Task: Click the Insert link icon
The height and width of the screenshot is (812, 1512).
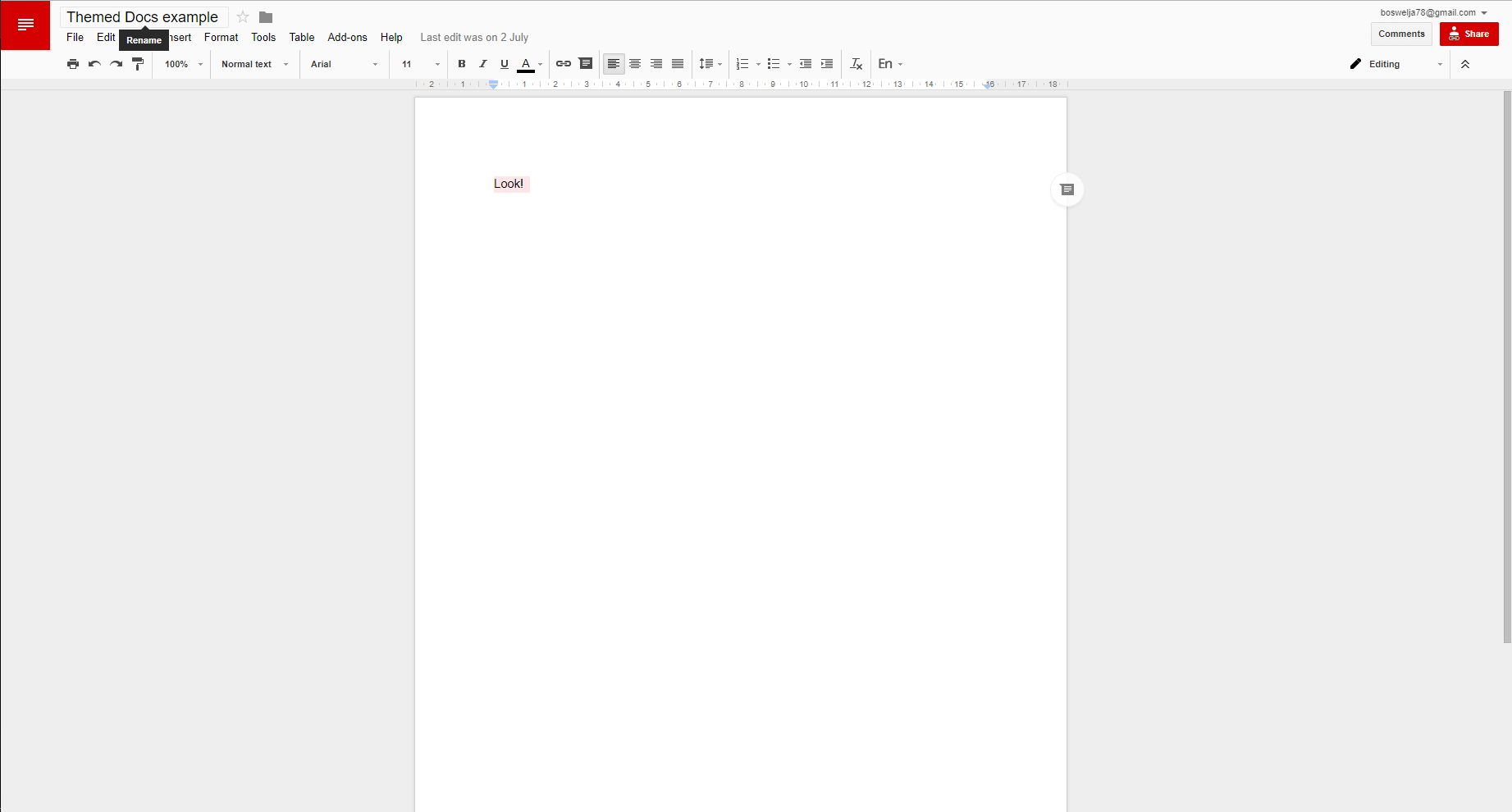Action: [x=564, y=64]
